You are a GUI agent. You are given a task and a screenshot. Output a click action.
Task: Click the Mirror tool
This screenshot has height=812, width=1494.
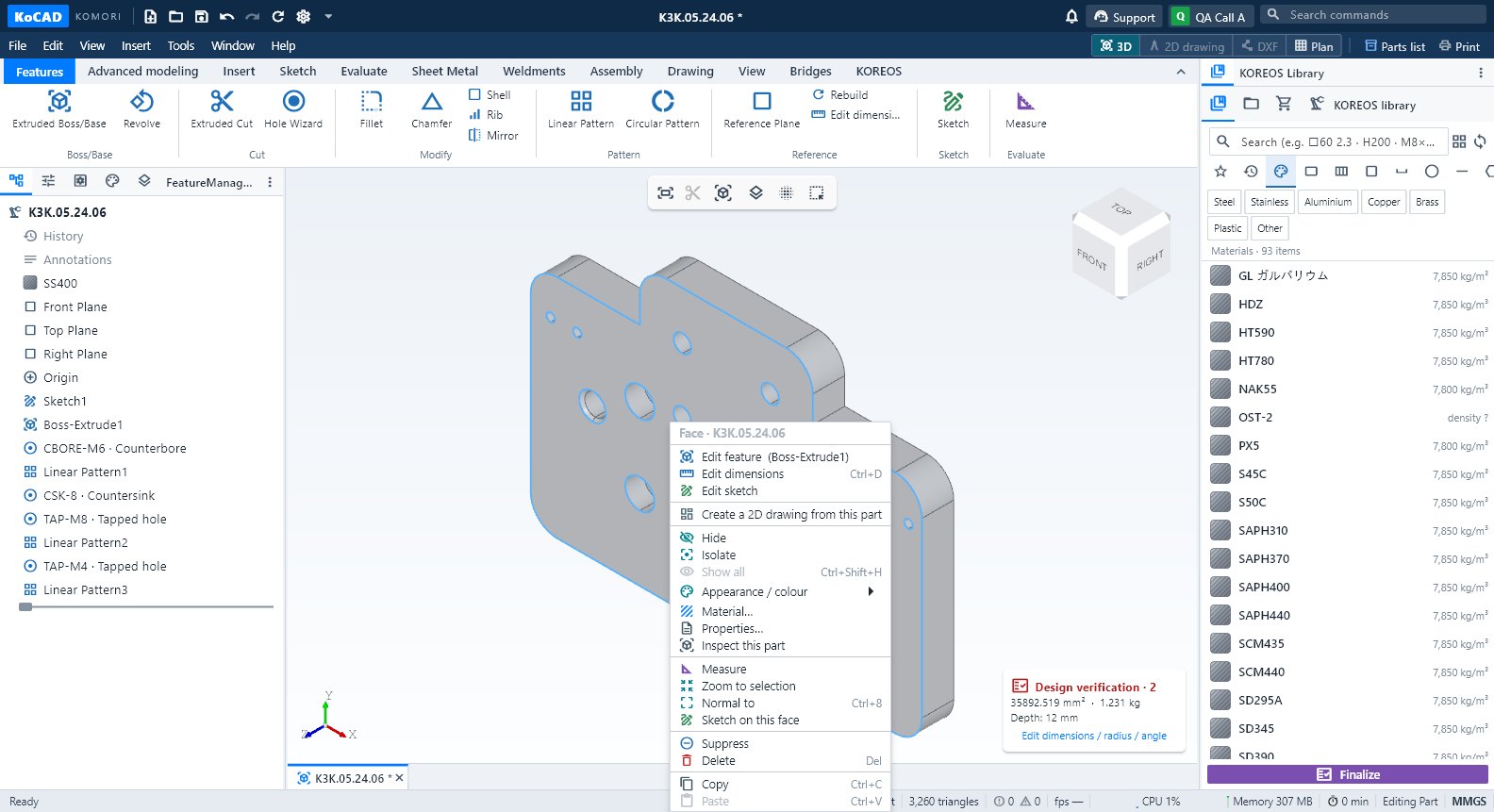(x=493, y=135)
